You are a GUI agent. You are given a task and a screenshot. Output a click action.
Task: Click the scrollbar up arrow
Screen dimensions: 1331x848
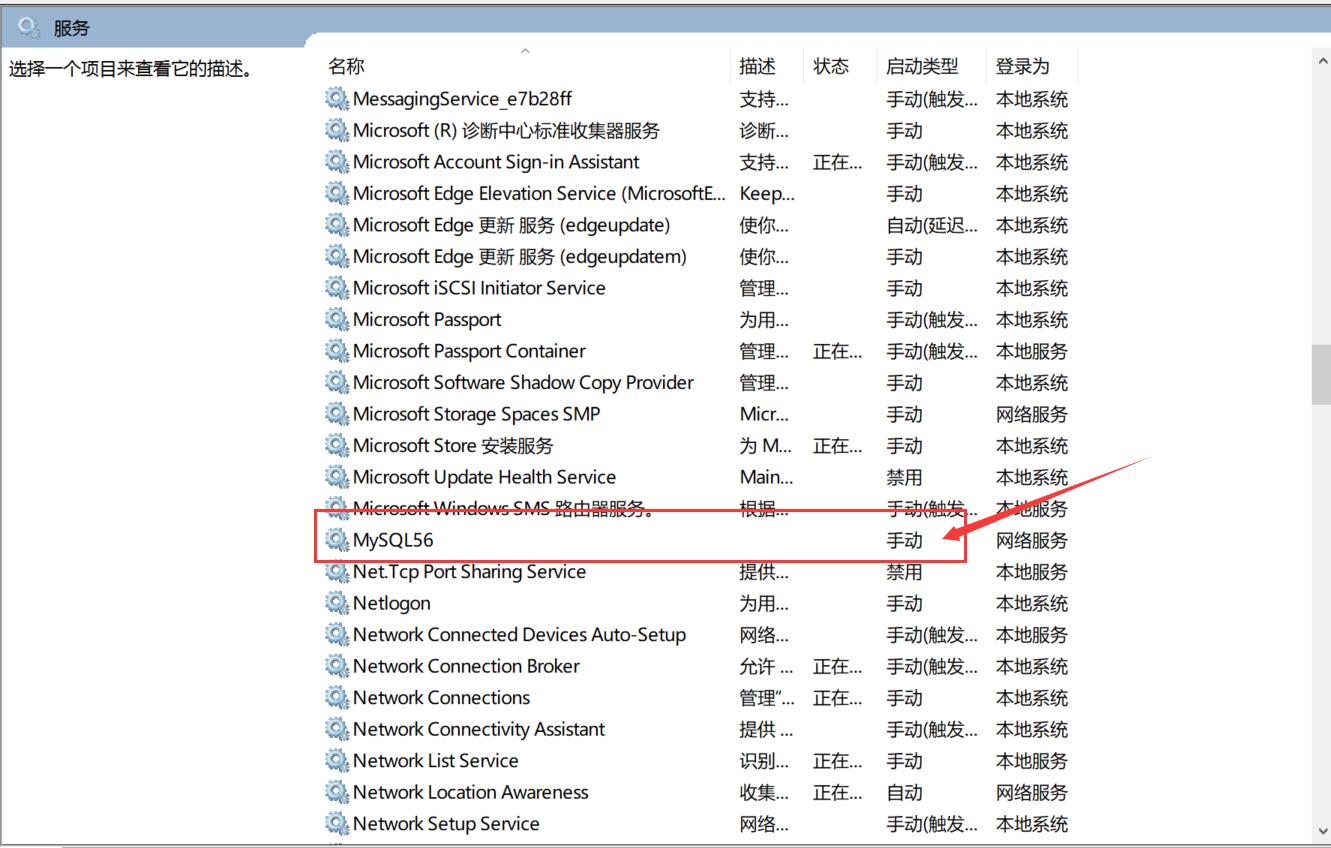[x=1321, y=60]
